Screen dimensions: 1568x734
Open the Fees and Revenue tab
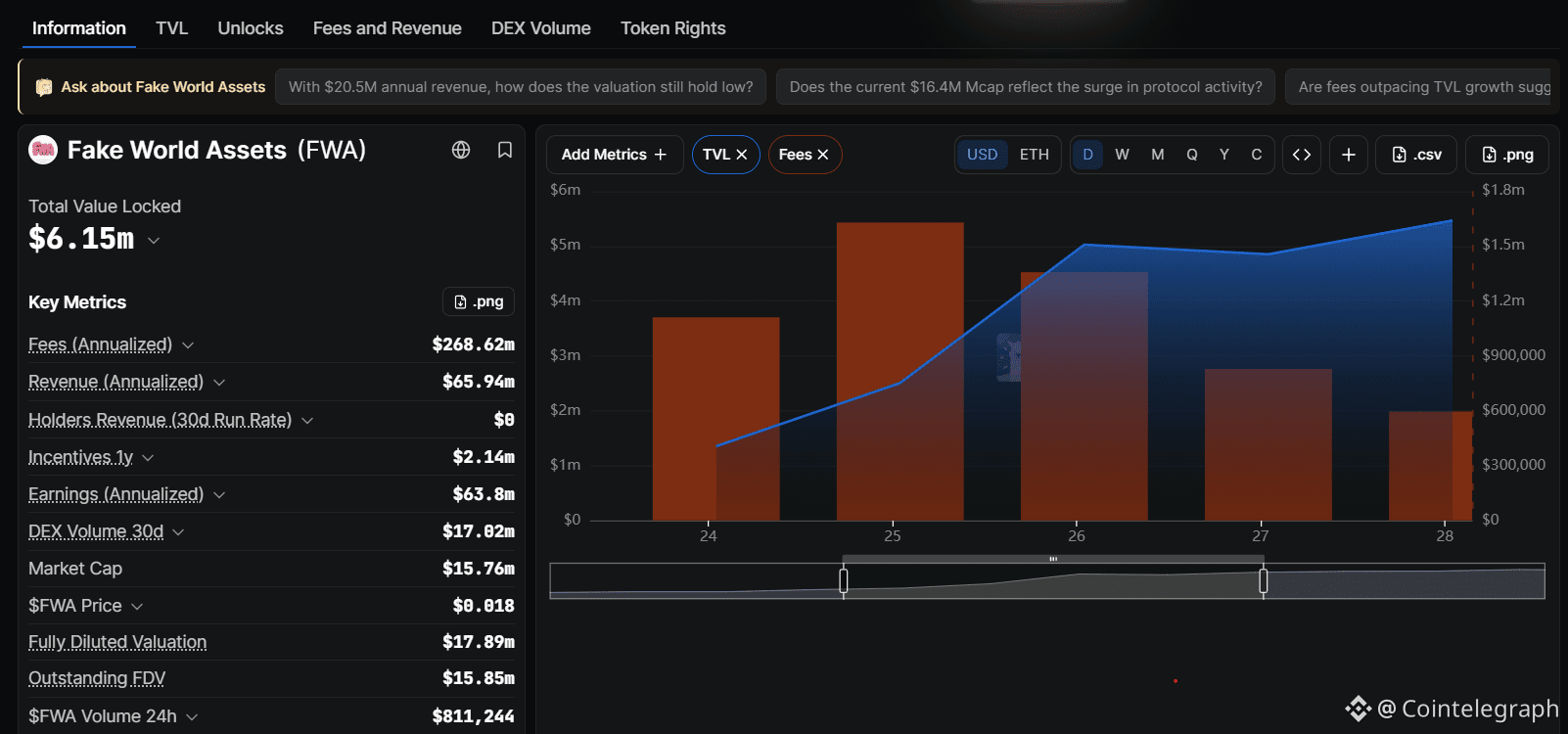tap(388, 28)
